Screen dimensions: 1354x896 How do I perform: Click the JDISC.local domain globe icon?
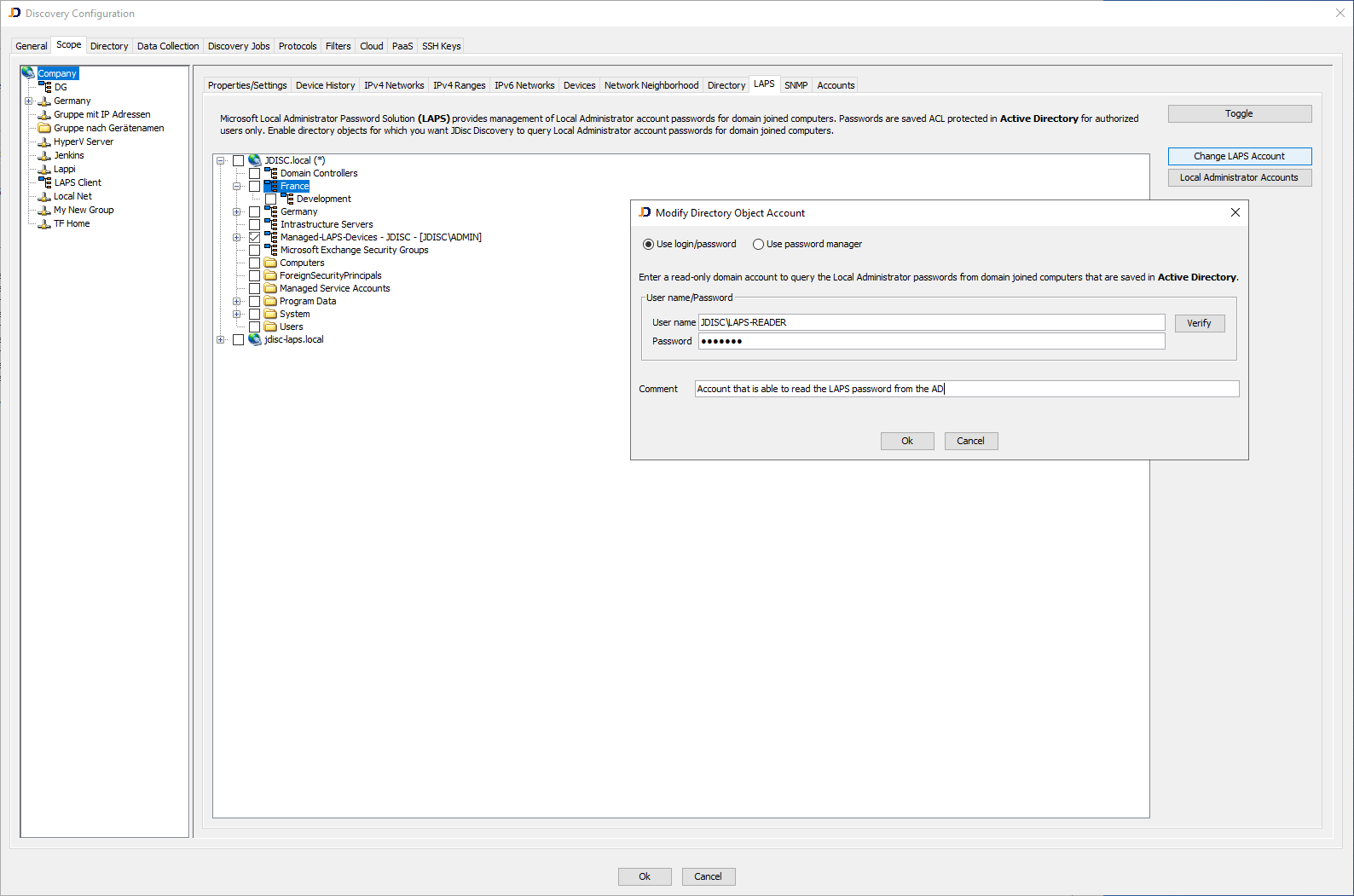255,160
